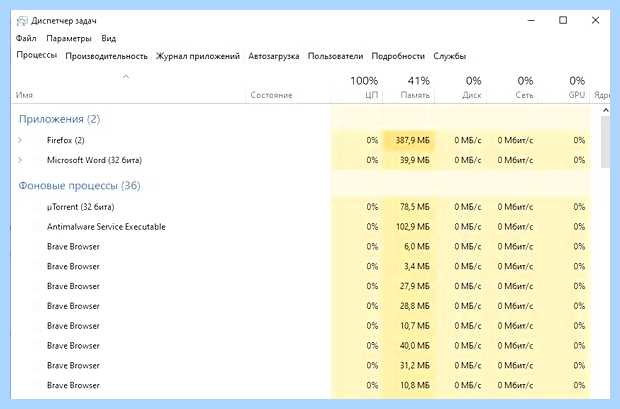This screenshot has width=620, height=409.
Task: Click the vertical scrollbar thumb
Action: (605, 142)
